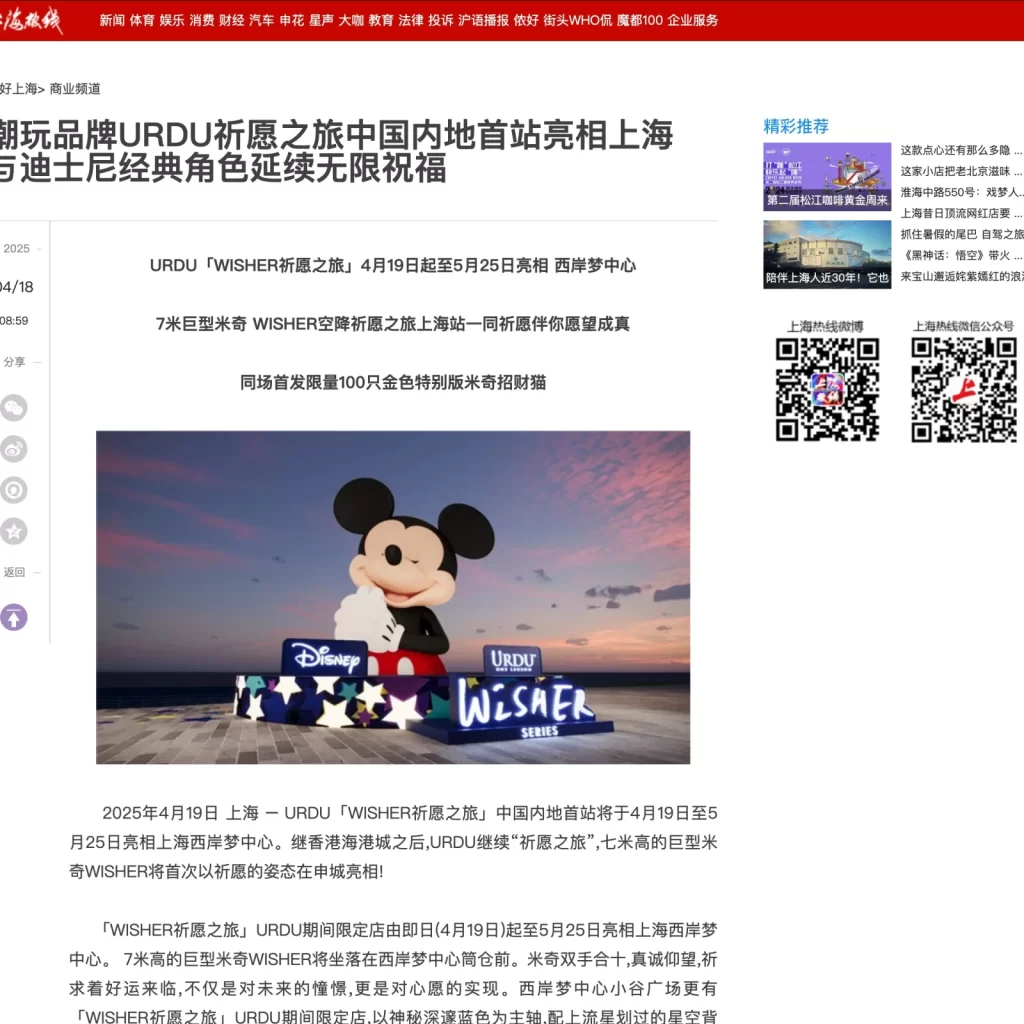
Task: Click the 抓住暑假的尾巴 自驾之旅 link
Action: (961, 234)
